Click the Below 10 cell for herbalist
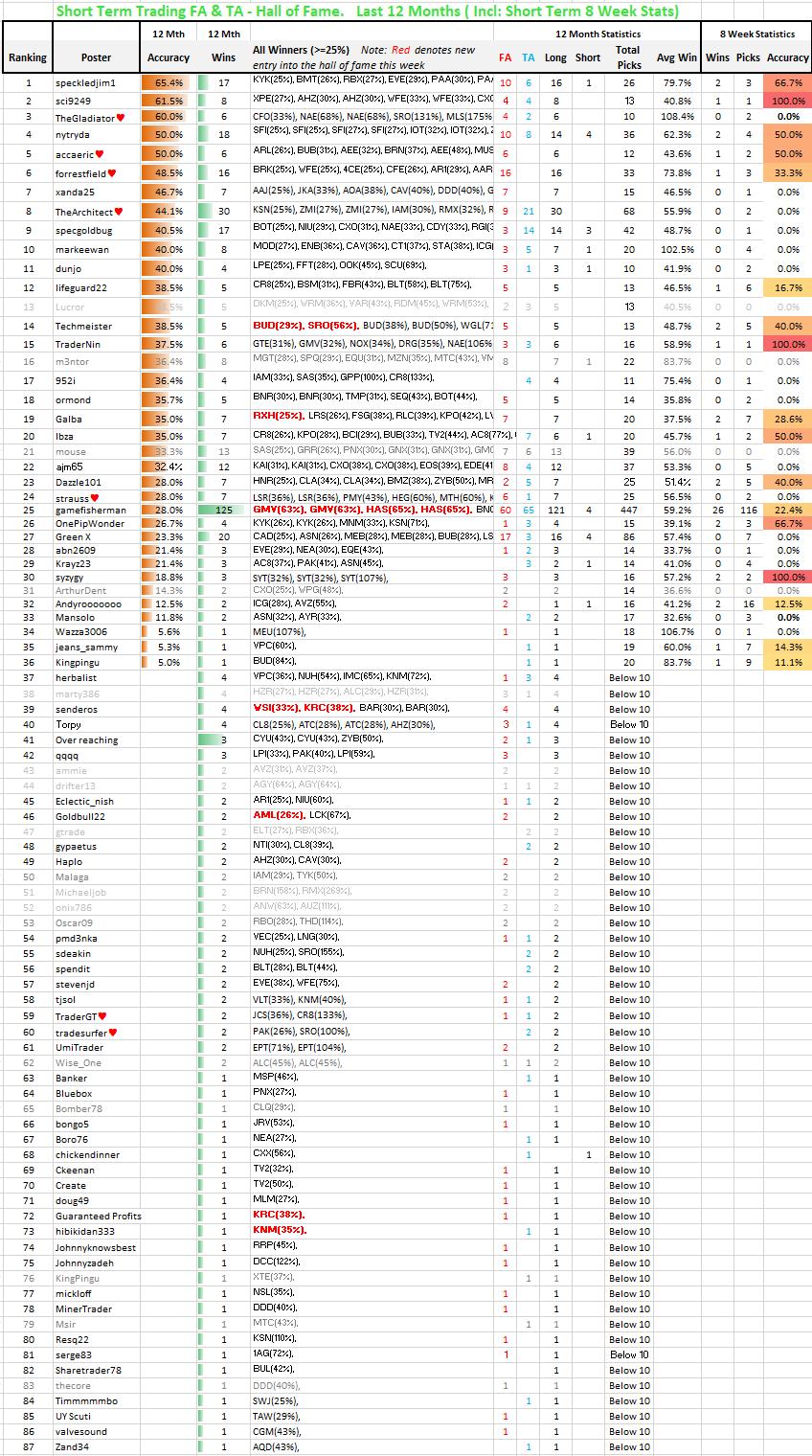 tap(629, 678)
